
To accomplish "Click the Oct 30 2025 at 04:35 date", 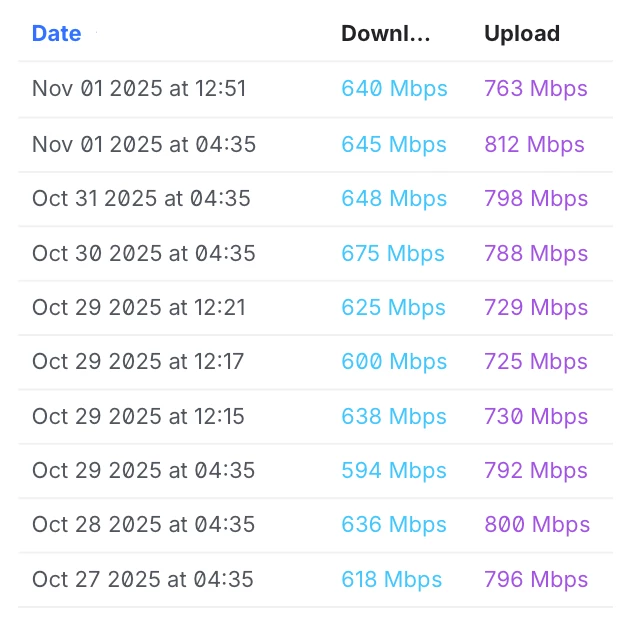I will [x=144, y=253].
